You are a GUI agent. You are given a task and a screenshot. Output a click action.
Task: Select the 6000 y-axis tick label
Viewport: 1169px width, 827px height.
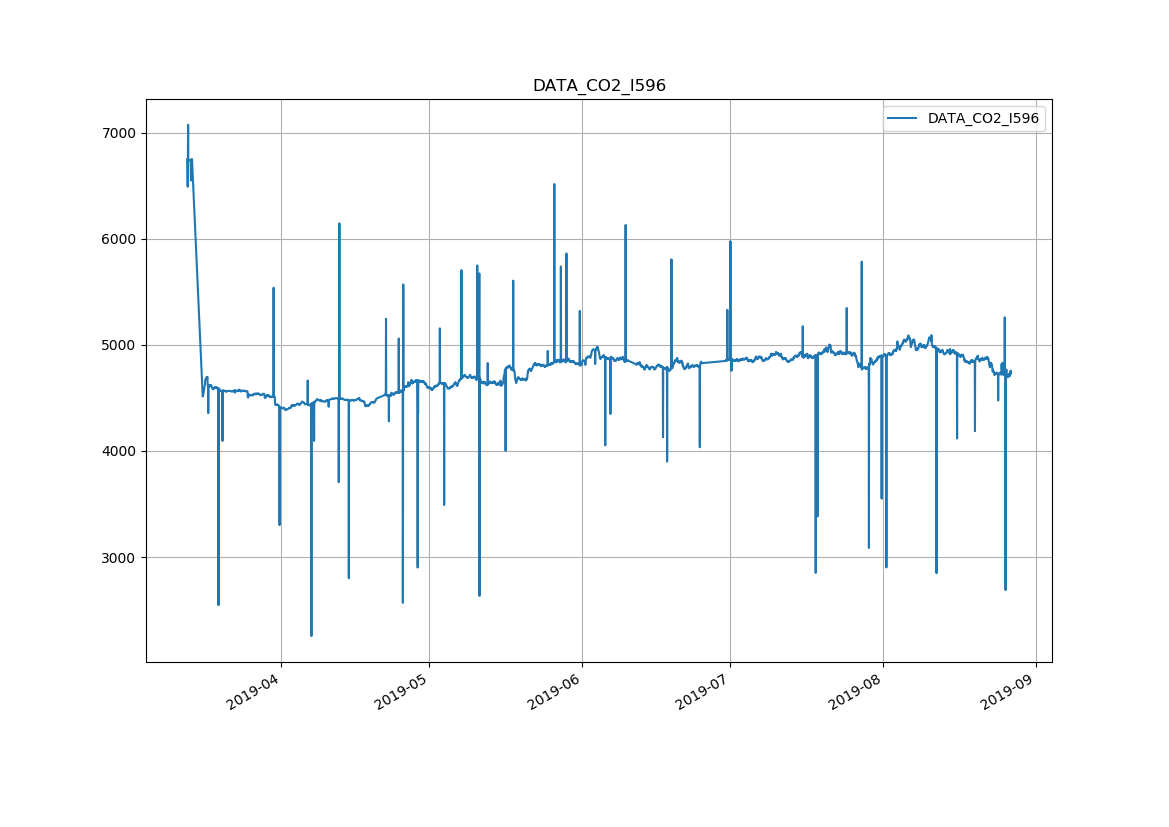pyautogui.click(x=120, y=240)
